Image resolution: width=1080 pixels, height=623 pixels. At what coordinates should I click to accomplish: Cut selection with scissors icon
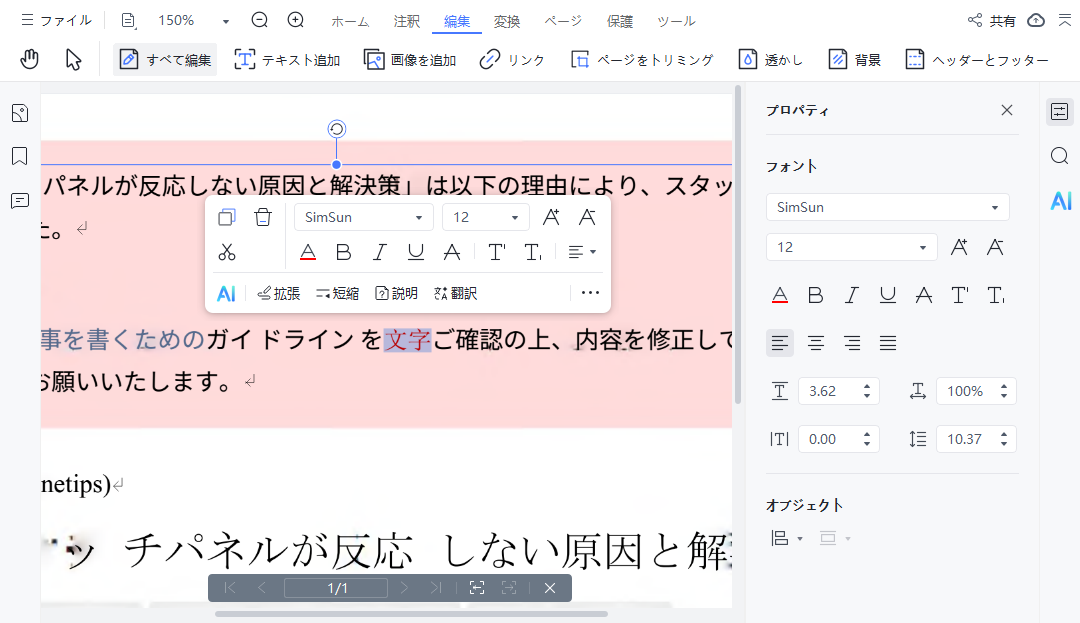pyautogui.click(x=227, y=253)
